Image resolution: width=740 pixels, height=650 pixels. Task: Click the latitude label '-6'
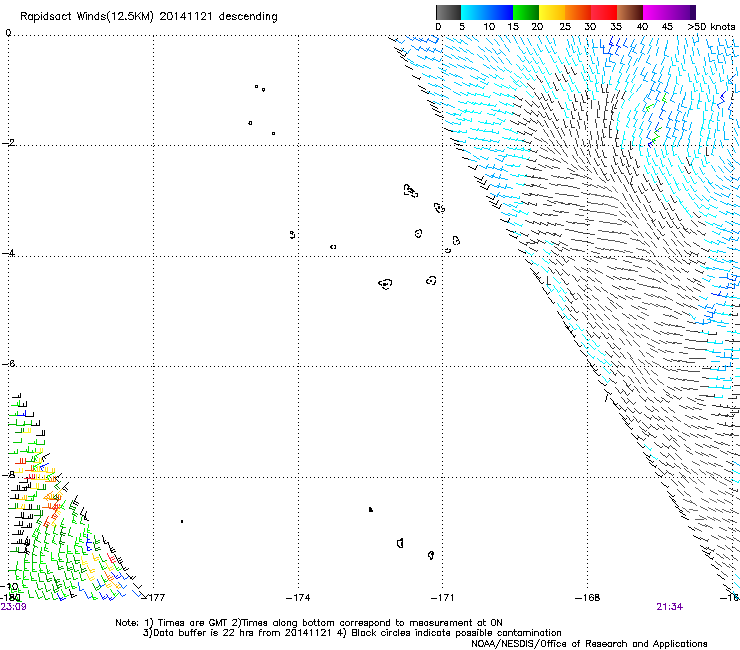[8, 363]
